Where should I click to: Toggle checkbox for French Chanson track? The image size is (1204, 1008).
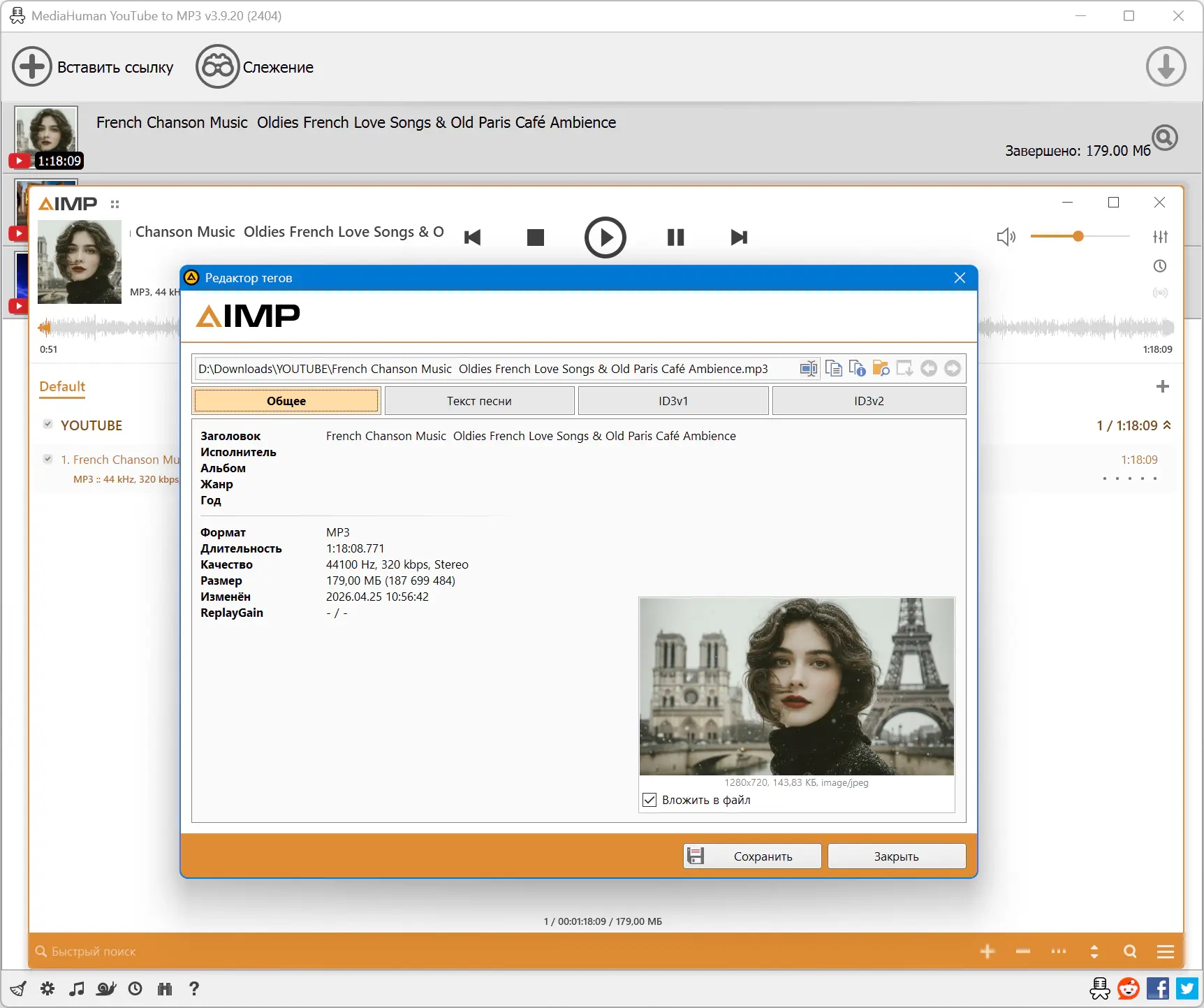pos(47,459)
